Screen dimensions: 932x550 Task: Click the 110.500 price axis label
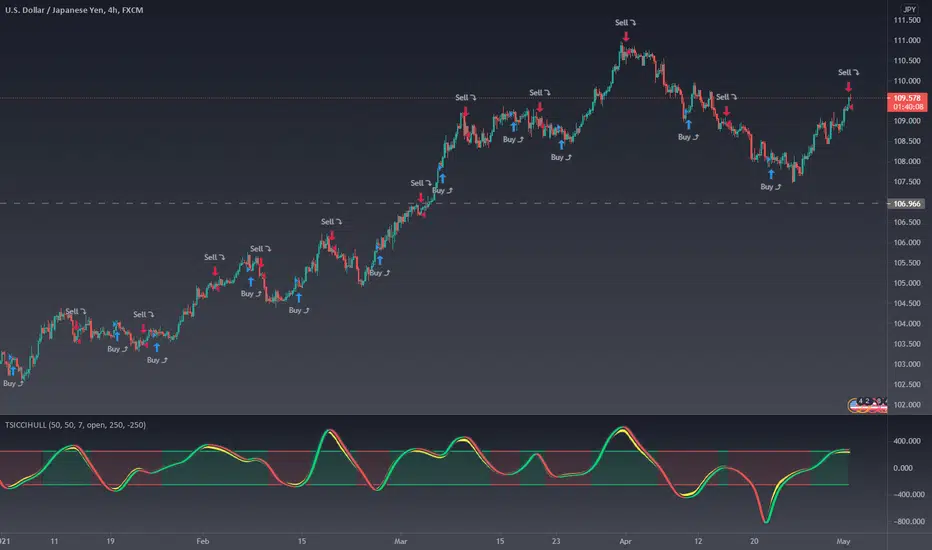(907, 61)
